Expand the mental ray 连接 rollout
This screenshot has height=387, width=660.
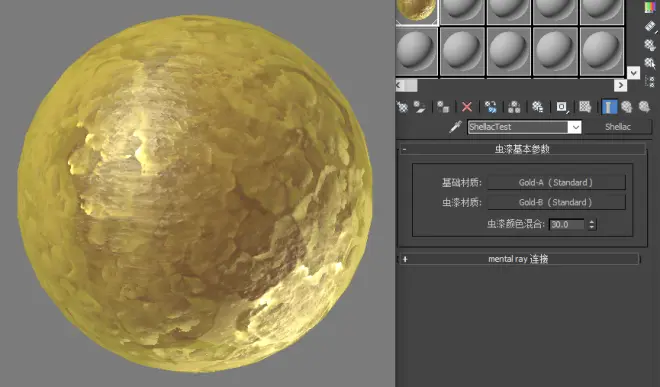pos(519,259)
